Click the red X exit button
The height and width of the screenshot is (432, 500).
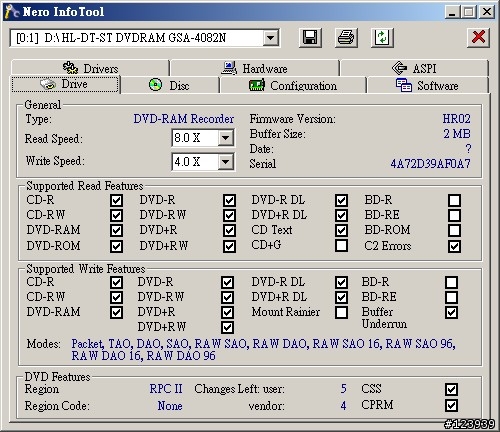(x=478, y=37)
